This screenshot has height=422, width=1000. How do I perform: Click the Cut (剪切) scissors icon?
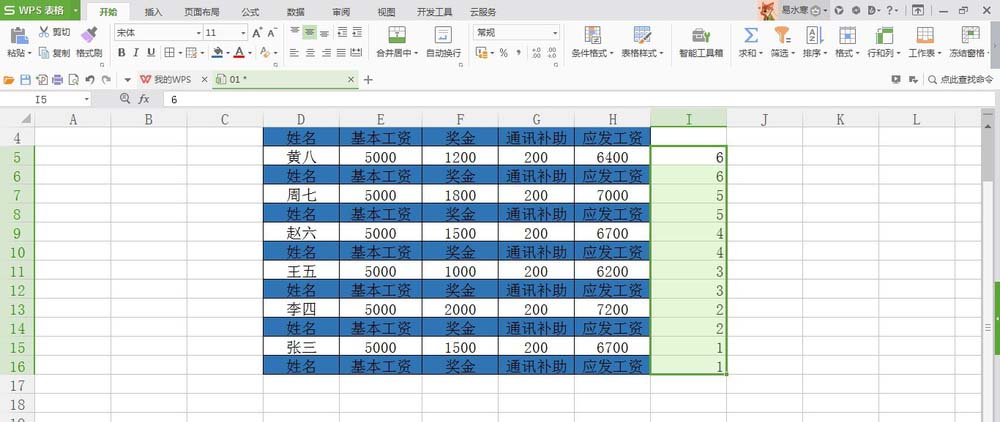coord(44,32)
